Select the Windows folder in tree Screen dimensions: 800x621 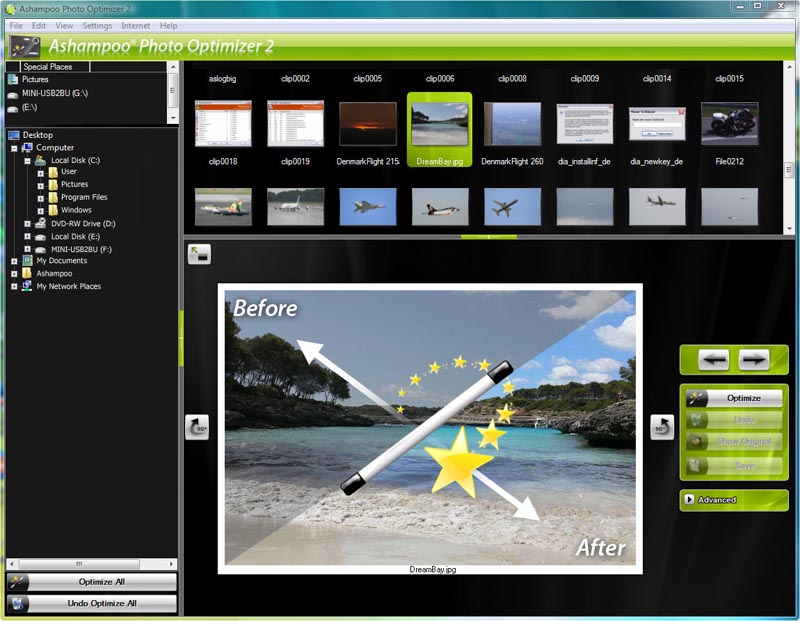click(x=76, y=210)
